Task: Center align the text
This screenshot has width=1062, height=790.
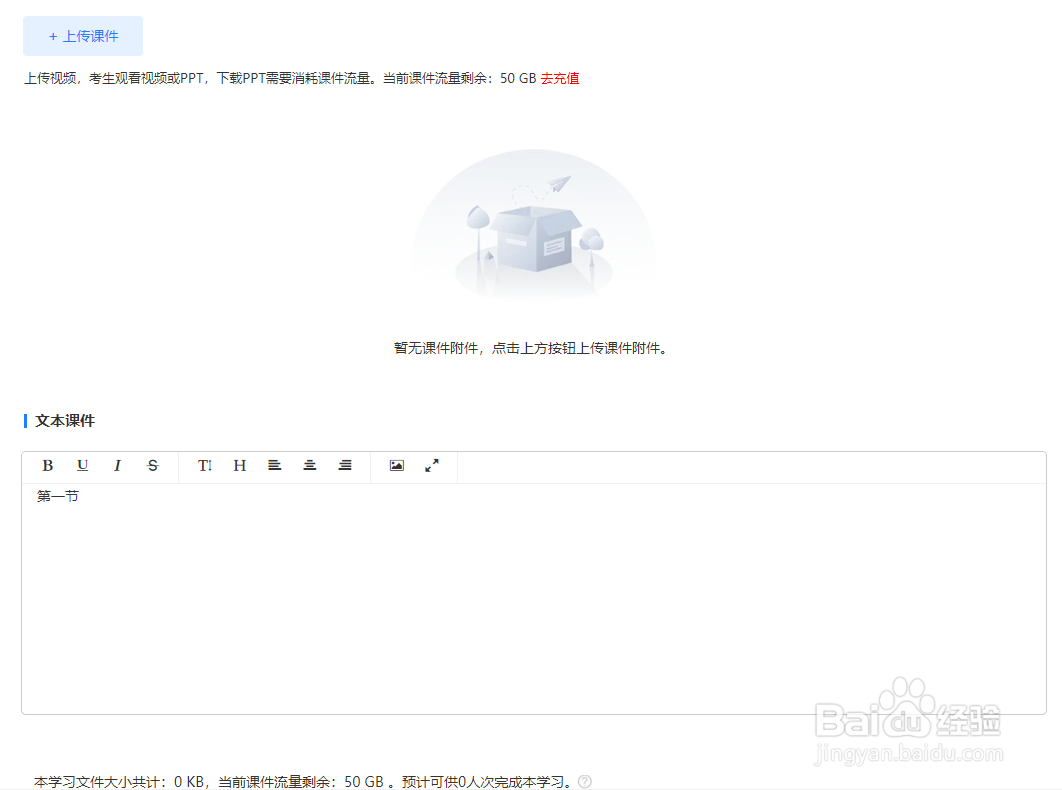Action: [309, 465]
